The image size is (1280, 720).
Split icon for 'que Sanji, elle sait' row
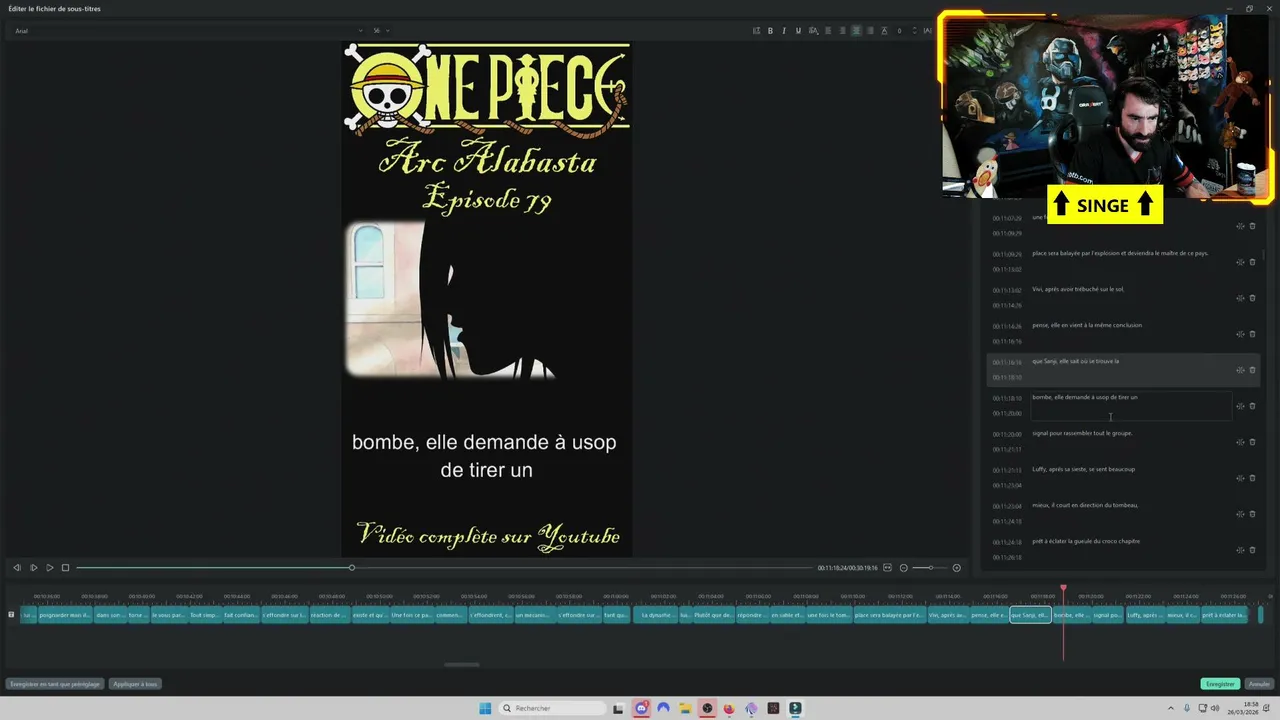(1240, 370)
